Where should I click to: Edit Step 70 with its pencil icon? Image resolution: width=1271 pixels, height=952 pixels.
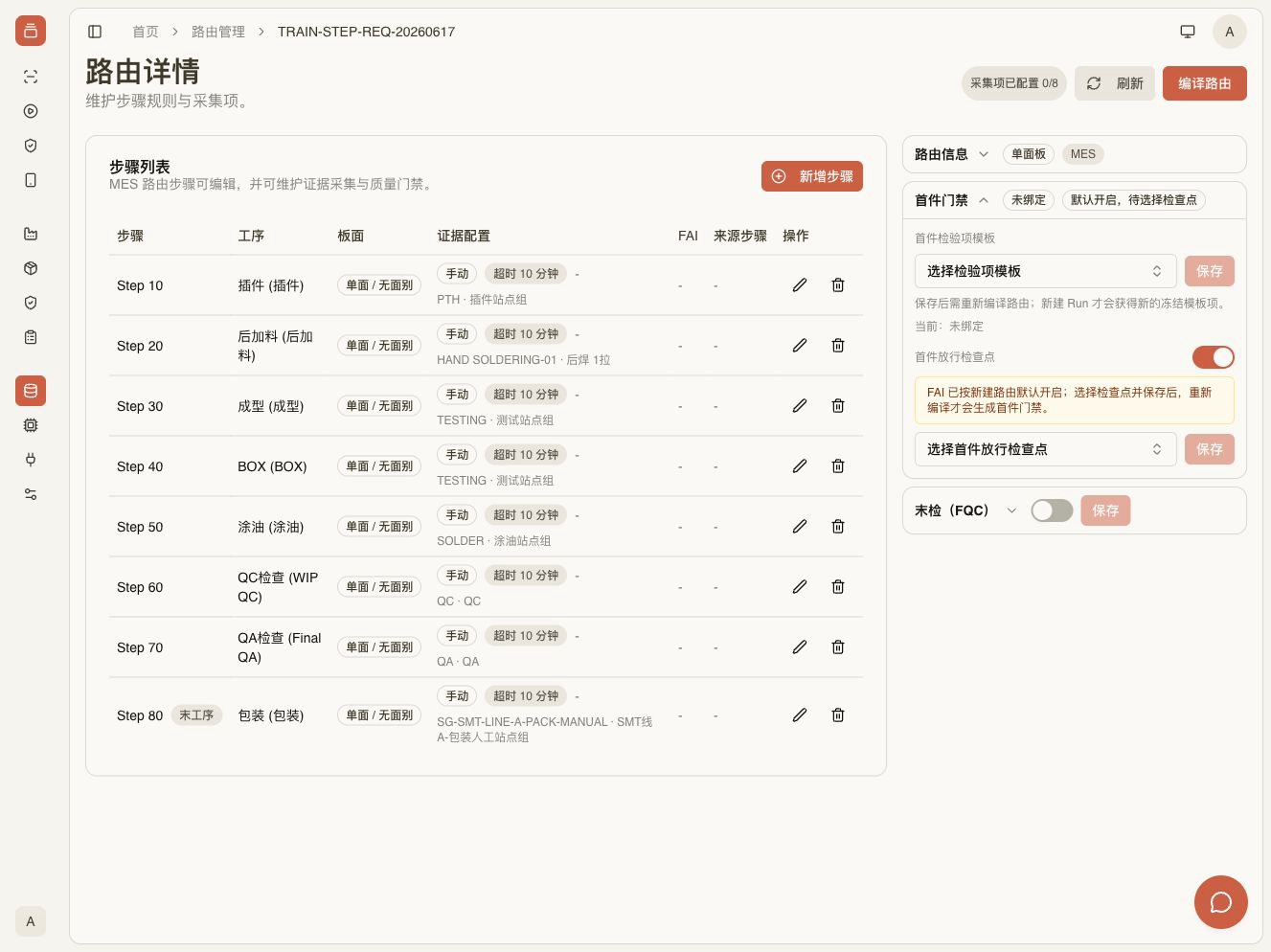click(800, 647)
